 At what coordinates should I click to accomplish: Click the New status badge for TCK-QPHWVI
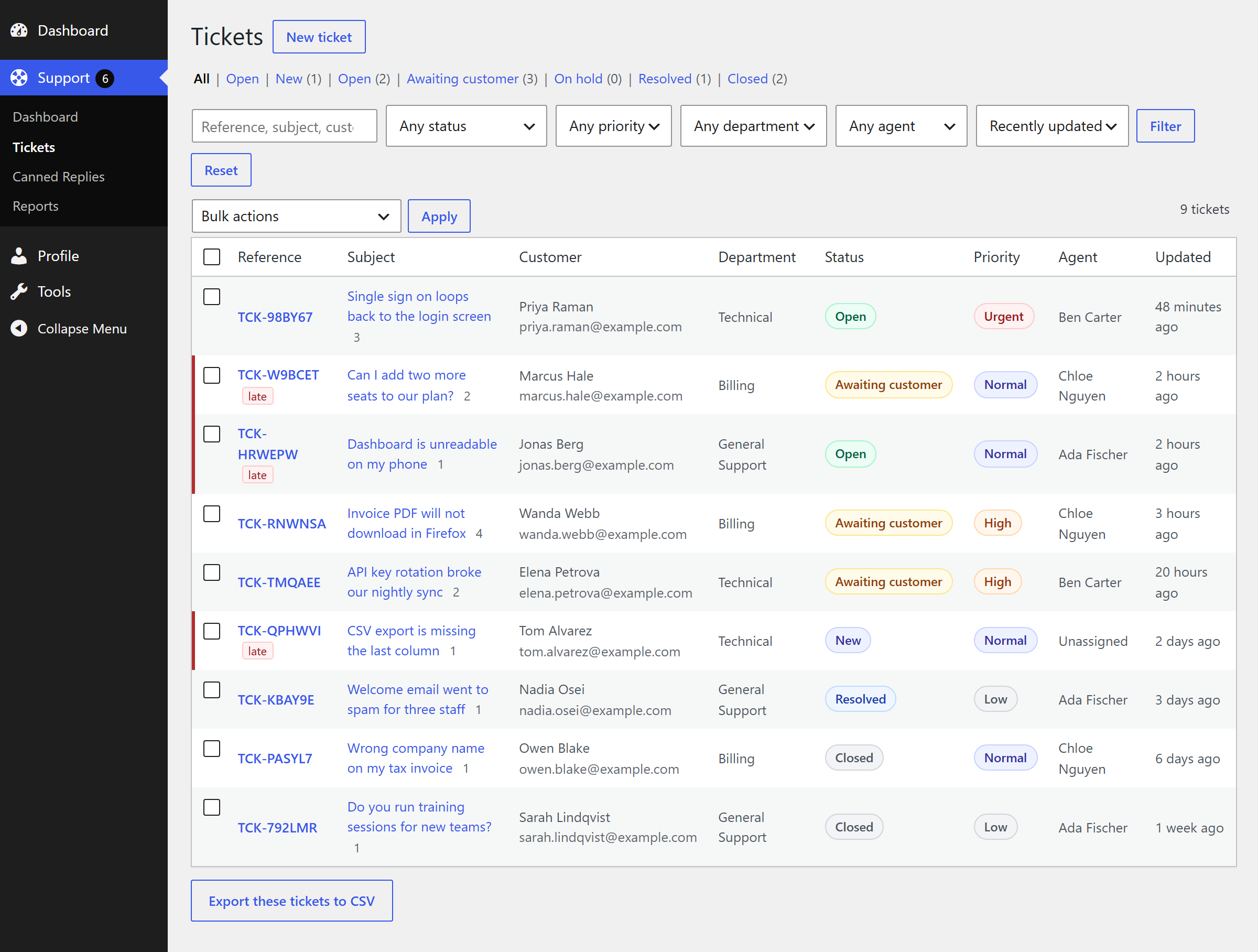(848, 641)
